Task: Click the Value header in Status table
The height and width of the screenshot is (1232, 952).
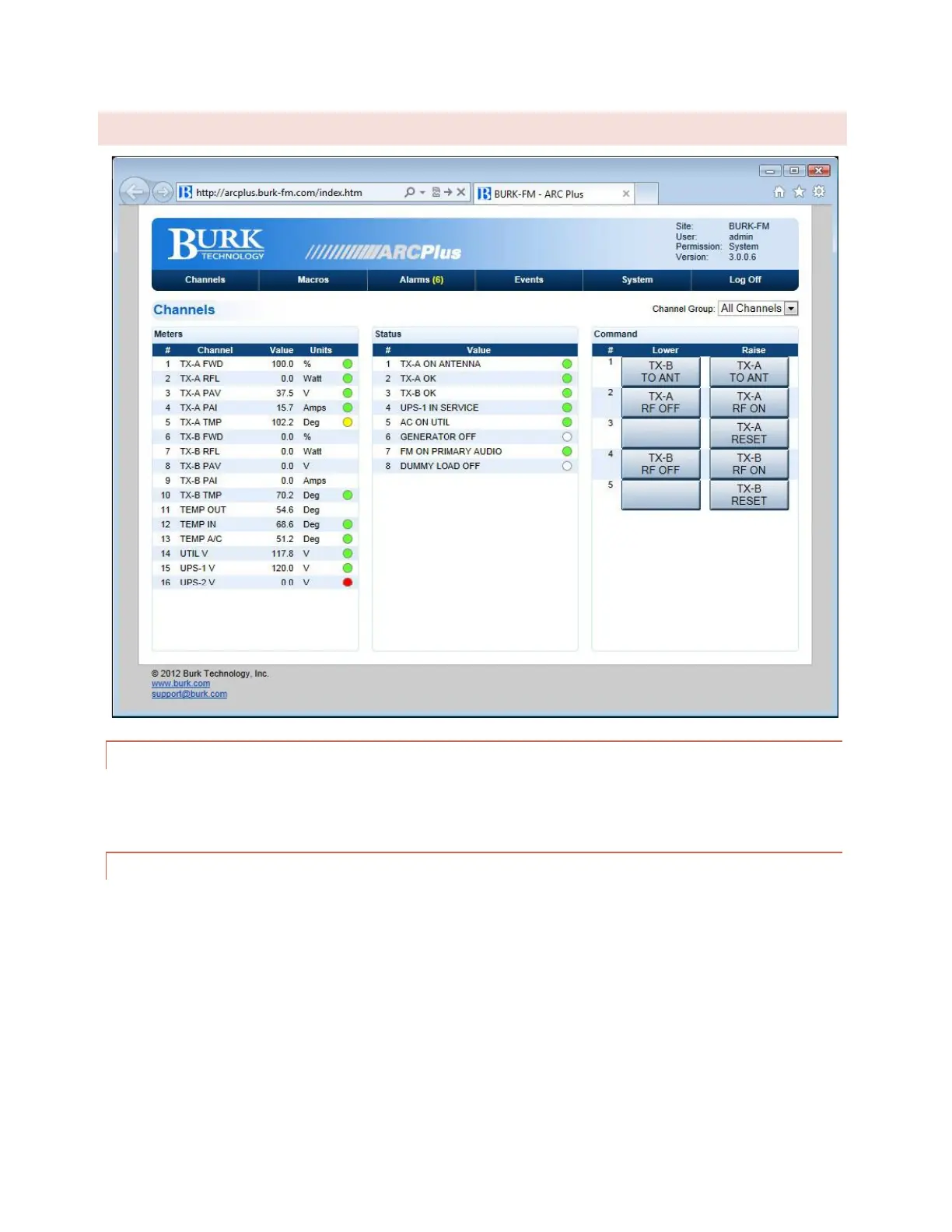Action: 478,350
